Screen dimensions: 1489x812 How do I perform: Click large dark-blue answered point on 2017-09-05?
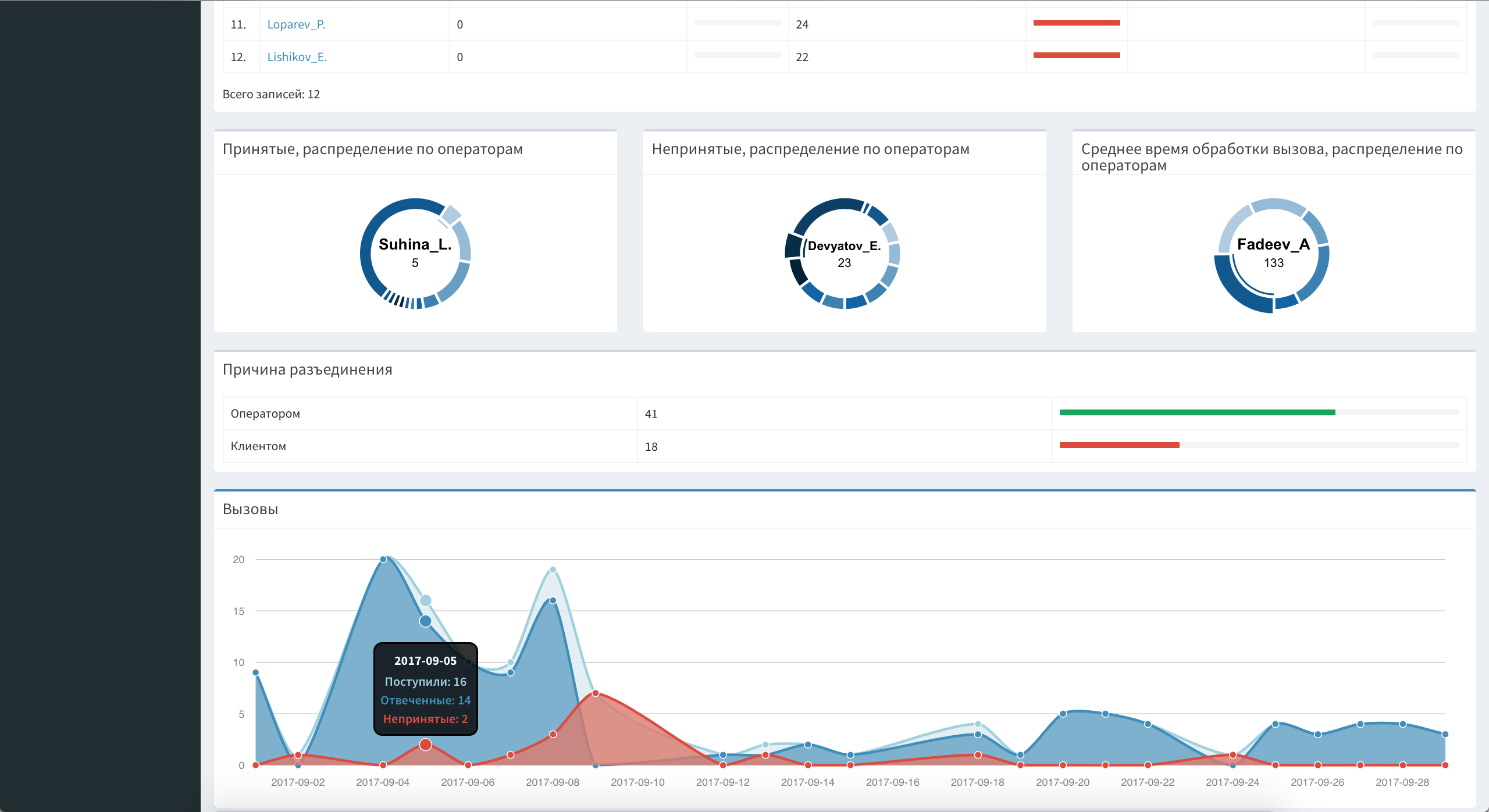click(x=425, y=621)
